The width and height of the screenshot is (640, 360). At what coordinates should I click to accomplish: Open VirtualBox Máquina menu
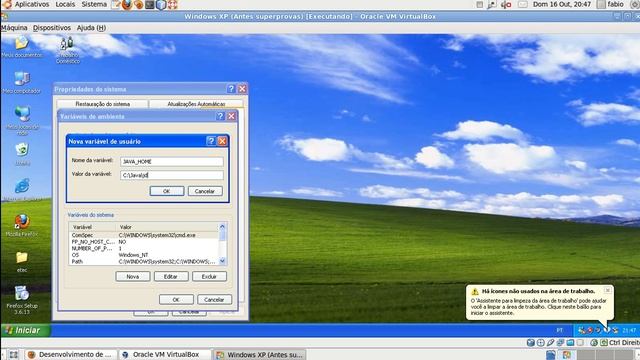coord(14,28)
